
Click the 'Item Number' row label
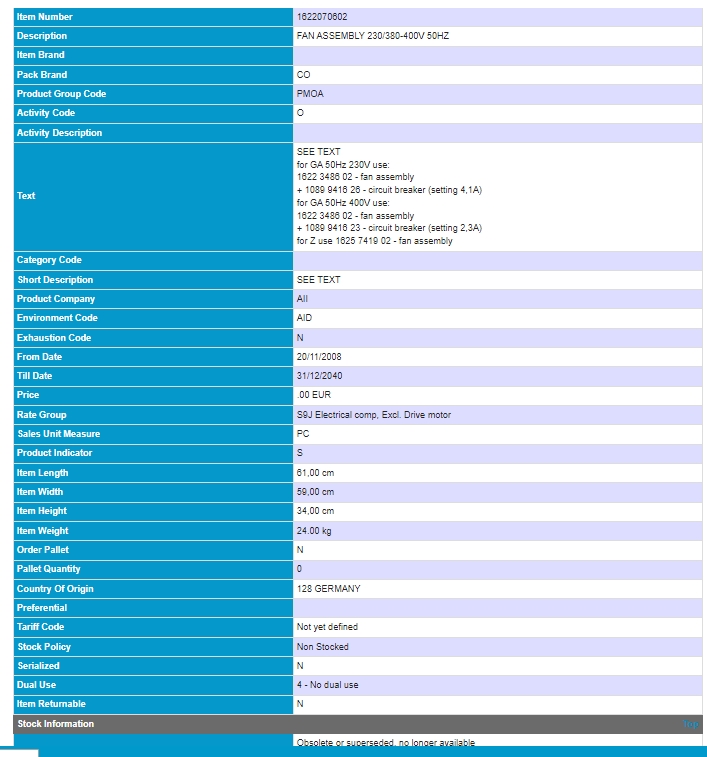(44, 17)
